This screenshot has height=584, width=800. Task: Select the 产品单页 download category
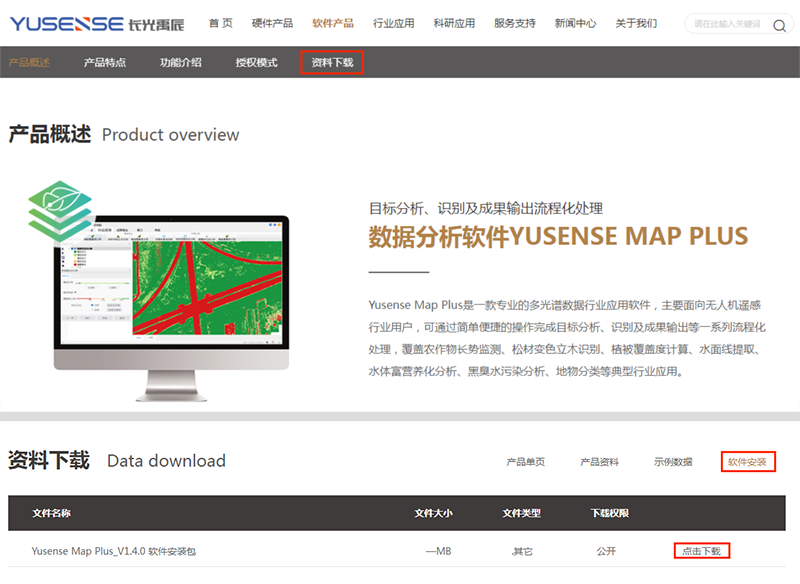526,462
